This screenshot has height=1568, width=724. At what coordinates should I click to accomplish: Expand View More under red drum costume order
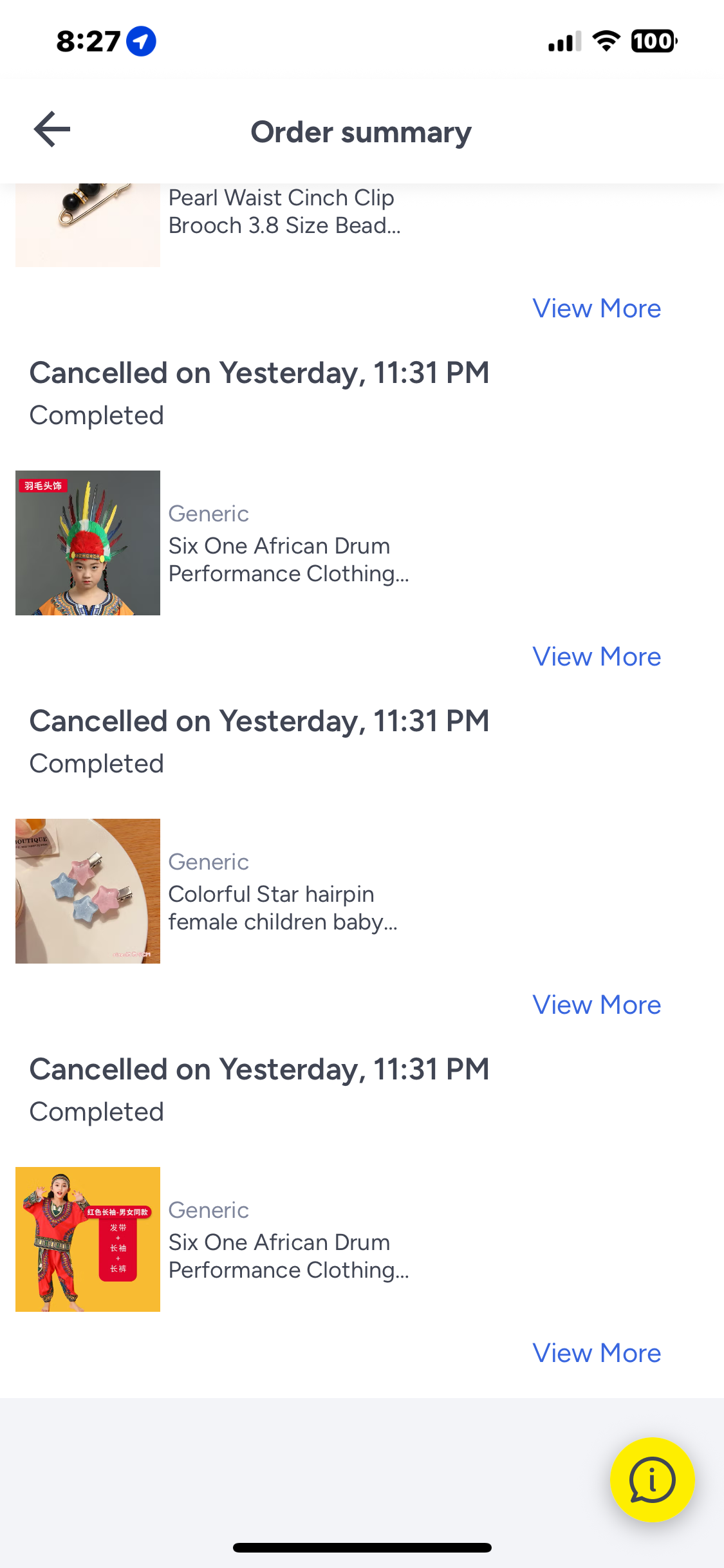pyautogui.click(x=596, y=1353)
